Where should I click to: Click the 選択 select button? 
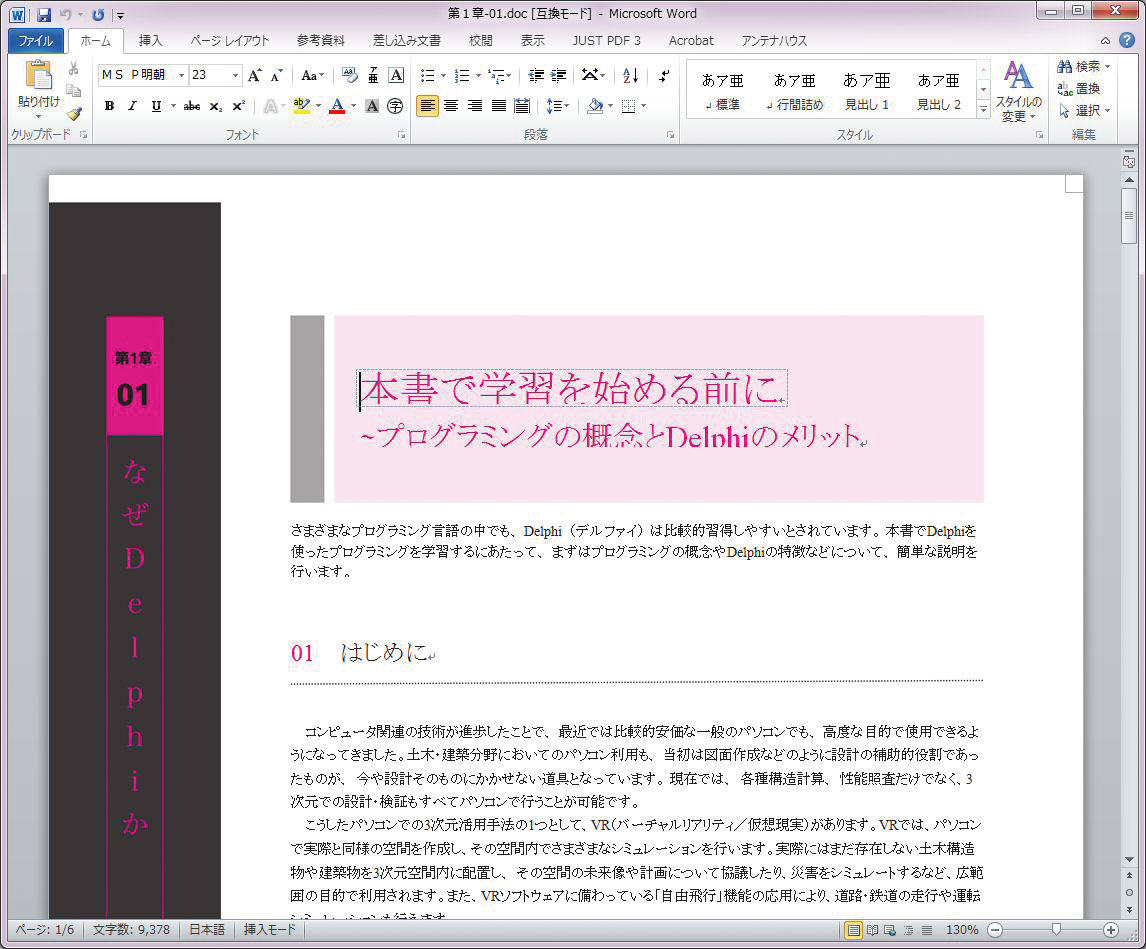tap(1085, 110)
